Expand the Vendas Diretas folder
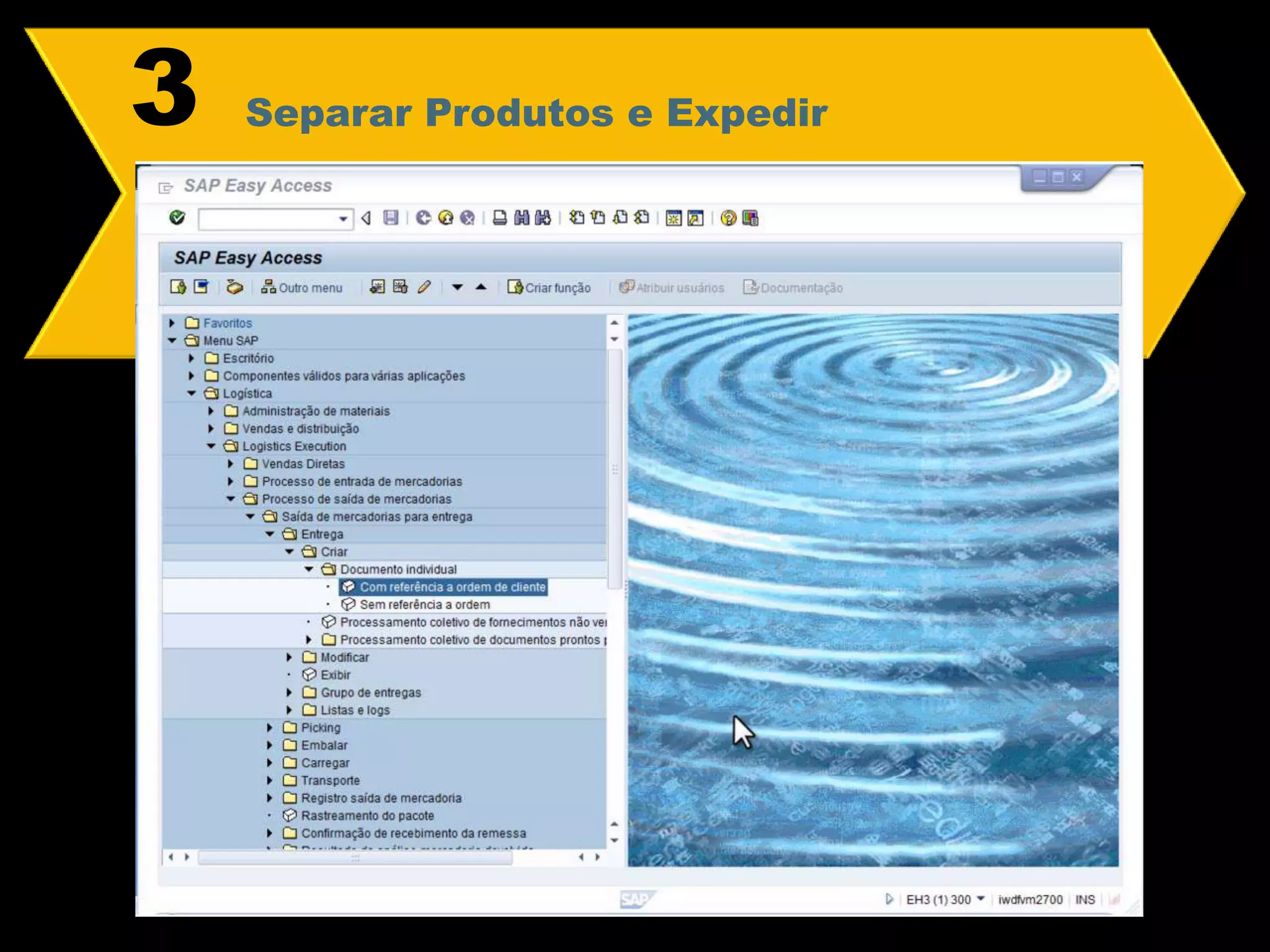The image size is (1270, 952). [x=231, y=464]
